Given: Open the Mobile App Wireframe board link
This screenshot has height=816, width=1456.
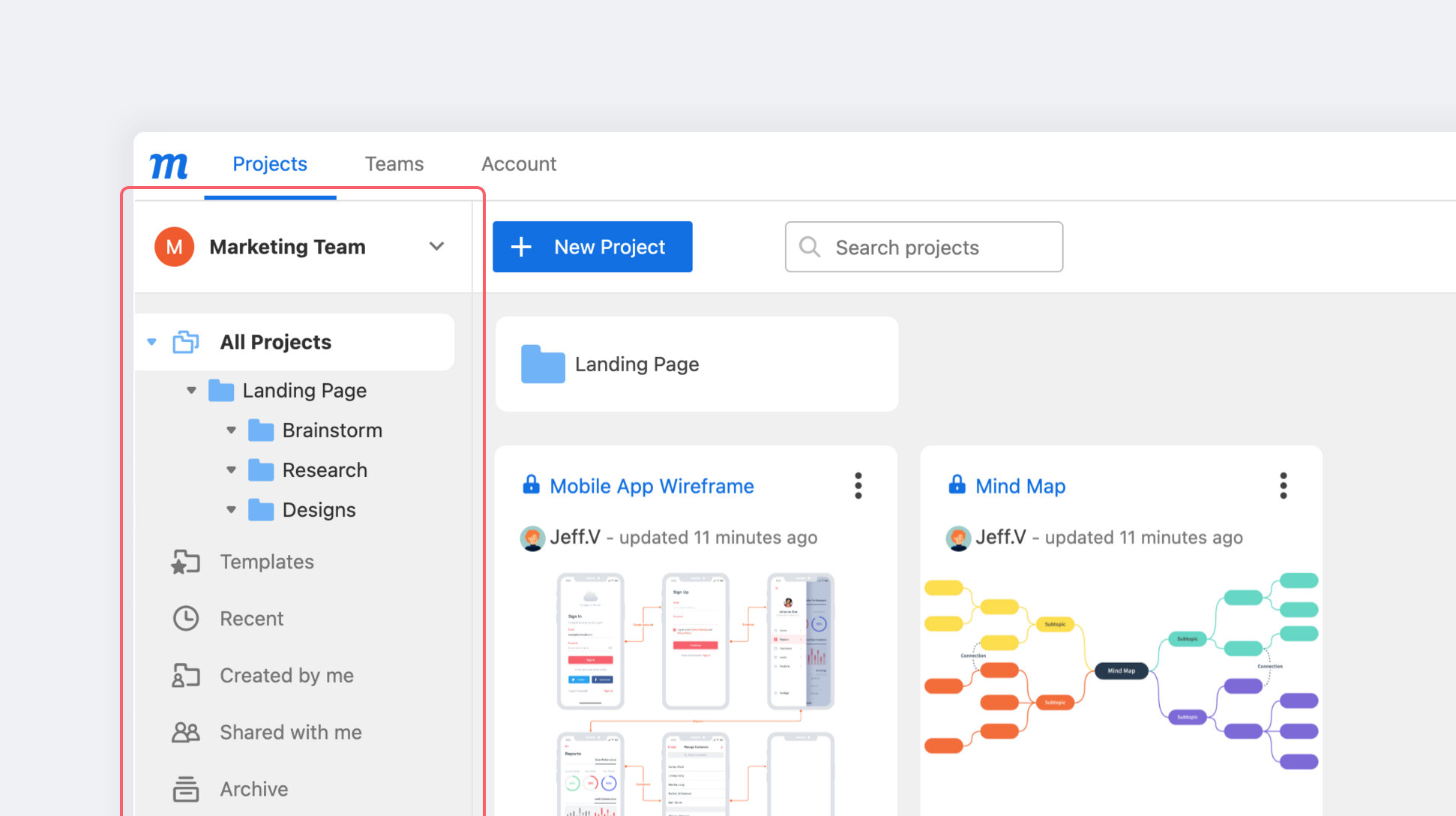Looking at the screenshot, I should pyautogui.click(x=652, y=485).
